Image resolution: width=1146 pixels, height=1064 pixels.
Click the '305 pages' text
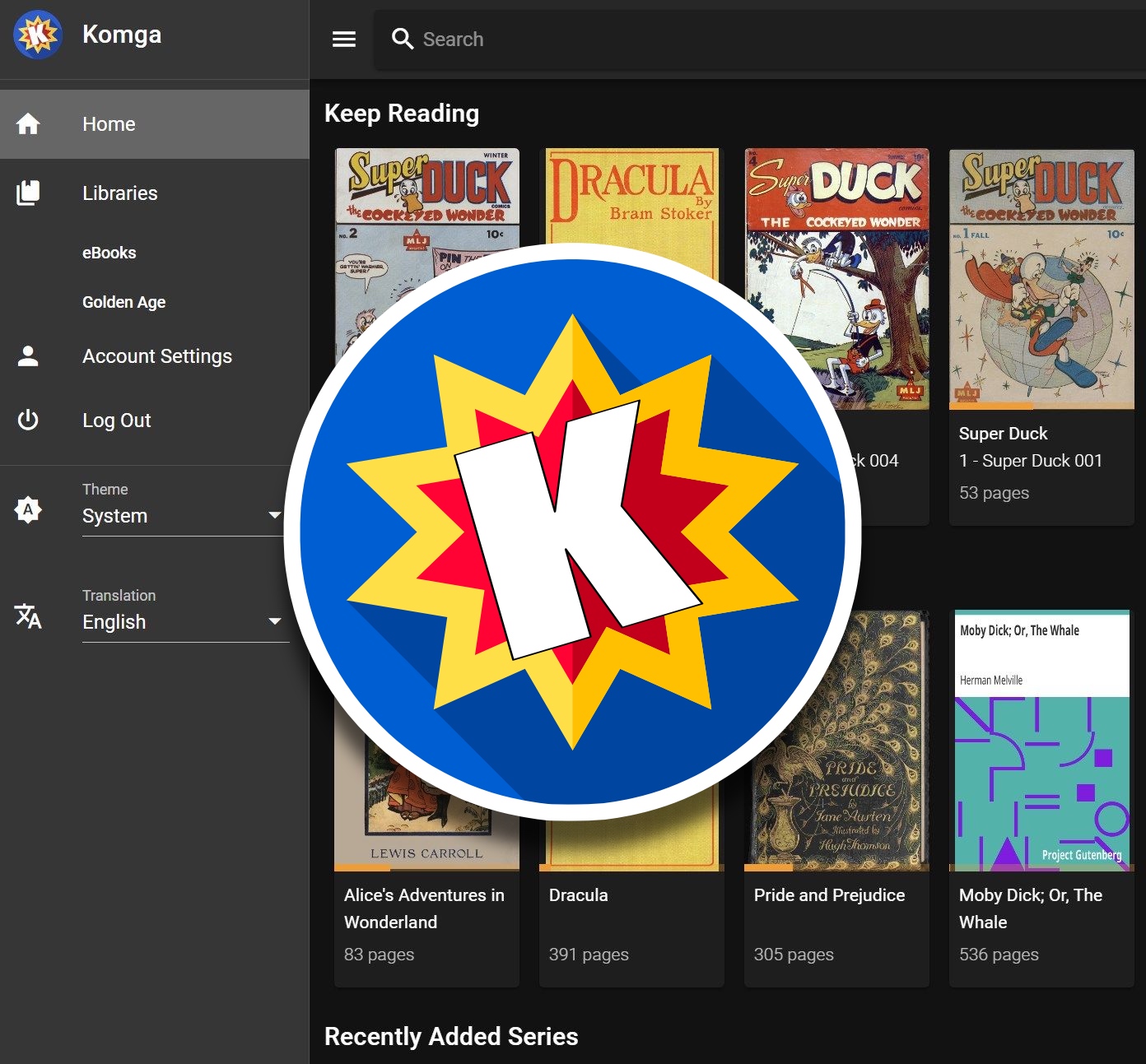click(x=794, y=955)
